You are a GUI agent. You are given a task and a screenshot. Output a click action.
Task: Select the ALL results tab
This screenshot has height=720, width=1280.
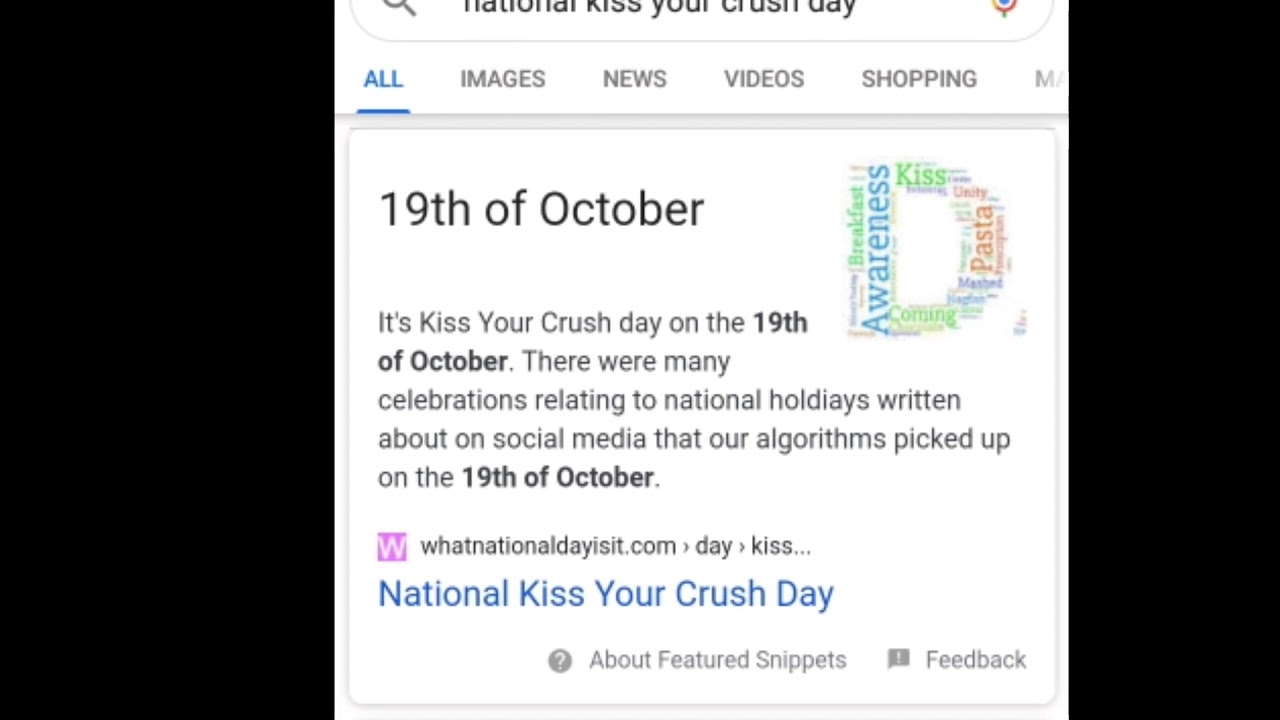(383, 79)
